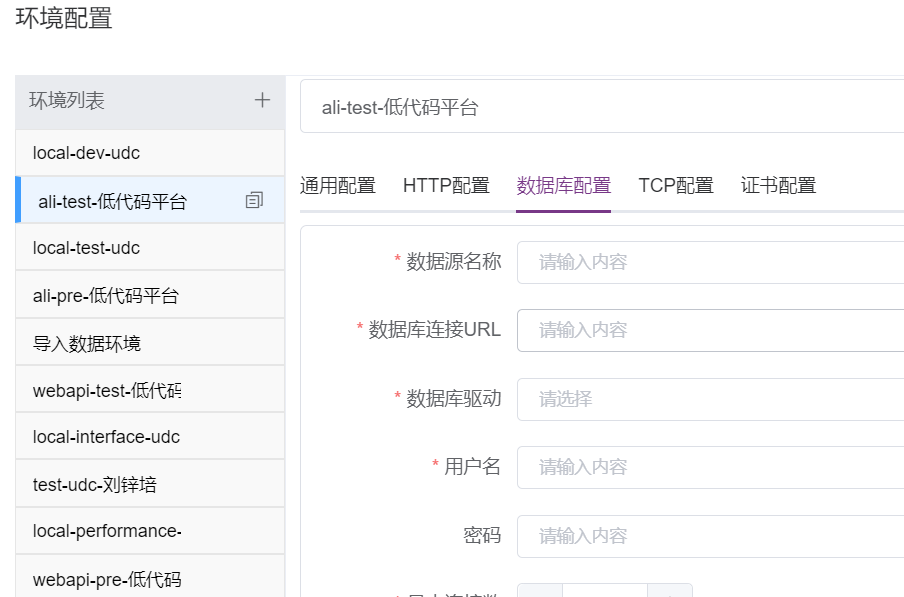The width and height of the screenshot is (904, 597).
Task: Click the environment name field at top
Action: pos(602,107)
